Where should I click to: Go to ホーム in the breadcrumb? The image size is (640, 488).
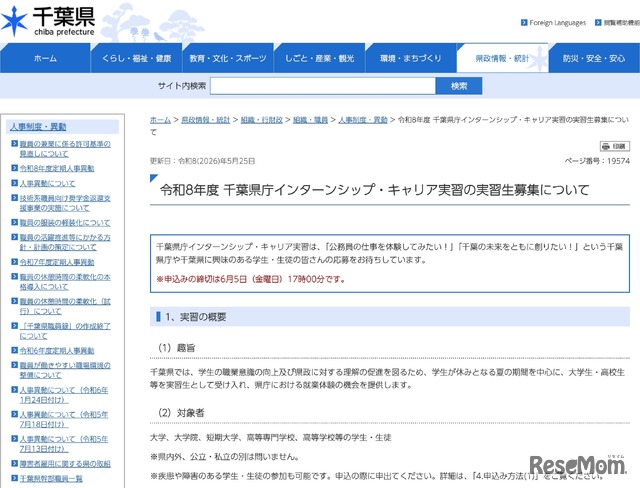[x=160, y=120]
